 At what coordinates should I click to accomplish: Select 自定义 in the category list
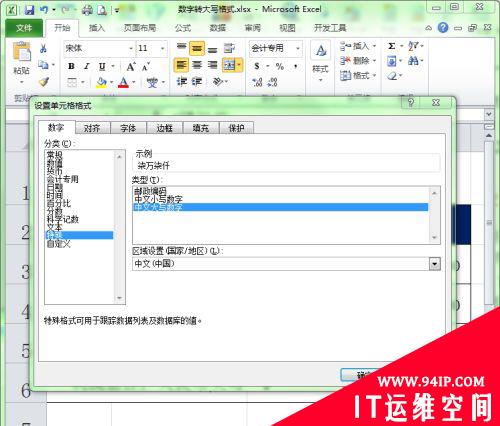tap(59, 244)
